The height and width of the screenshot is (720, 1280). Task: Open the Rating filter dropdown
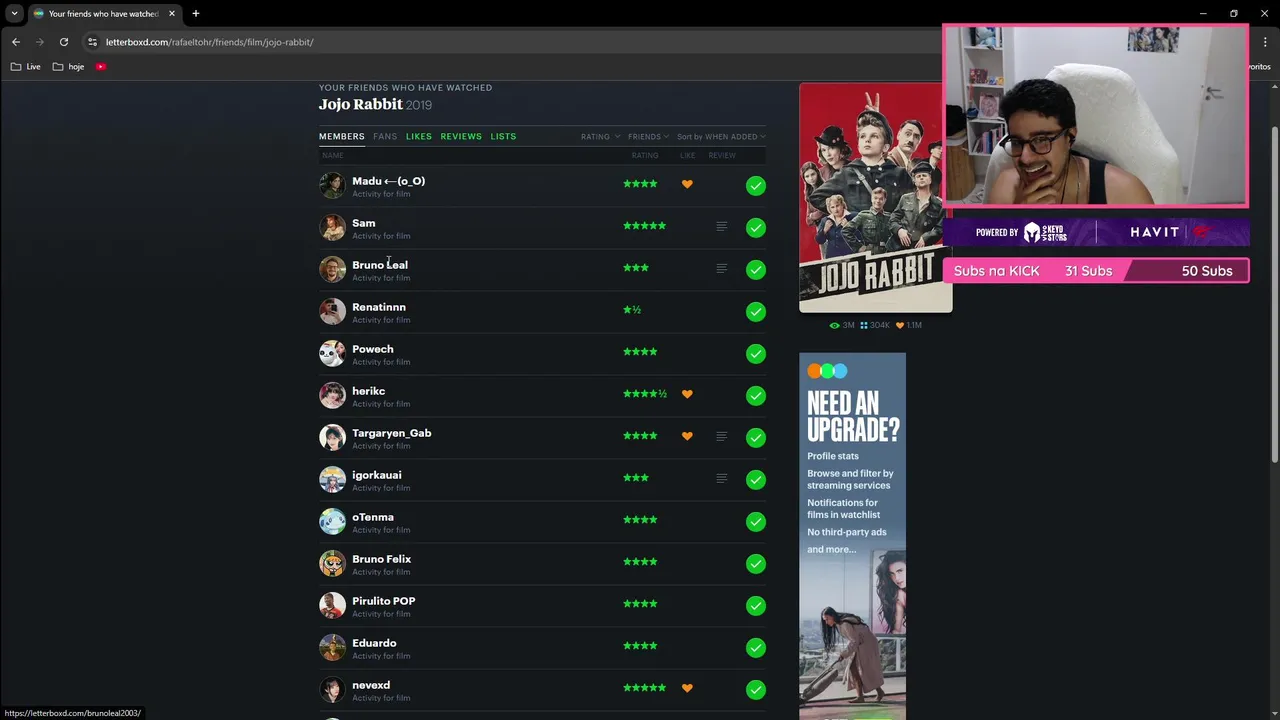600,136
